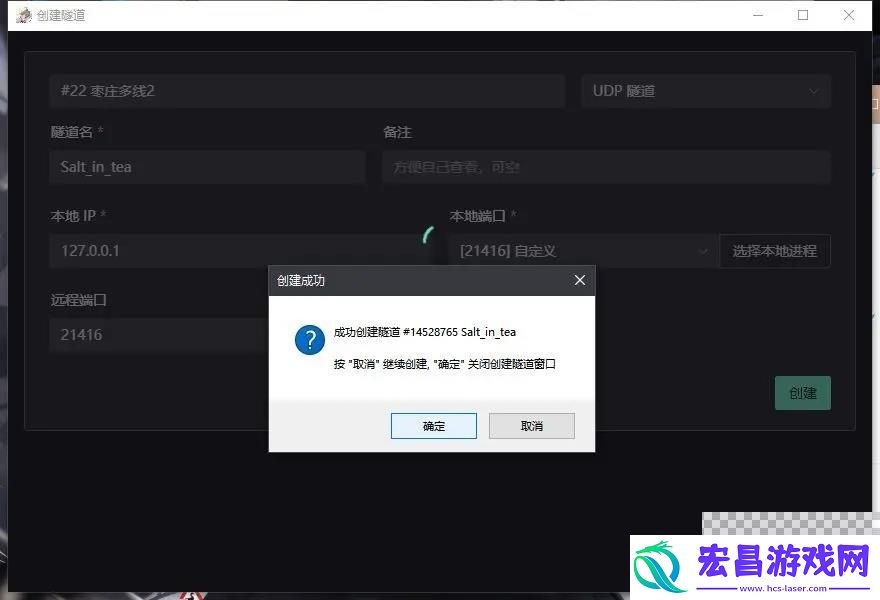Click the 选择本地进程 button
Image resolution: width=880 pixels, height=600 pixels.
tap(774, 251)
